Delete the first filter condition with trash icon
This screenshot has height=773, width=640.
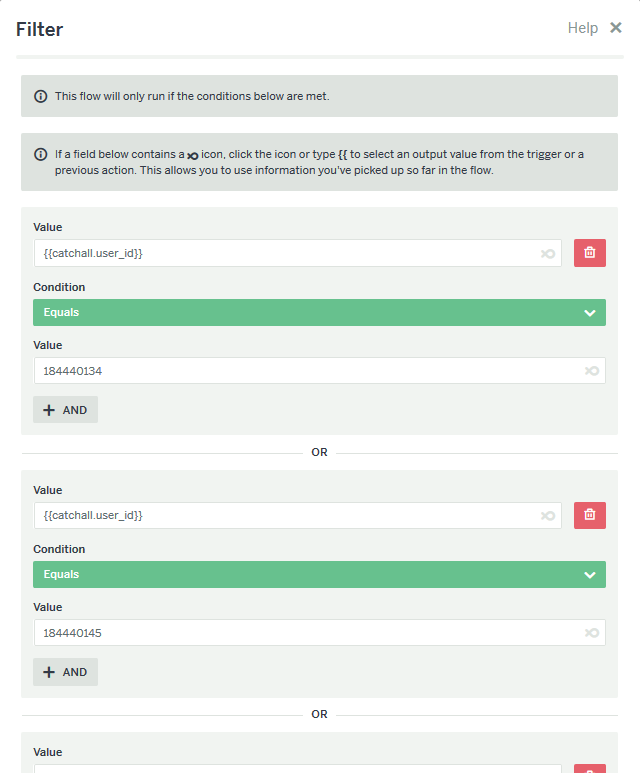click(x=589, y=253)
